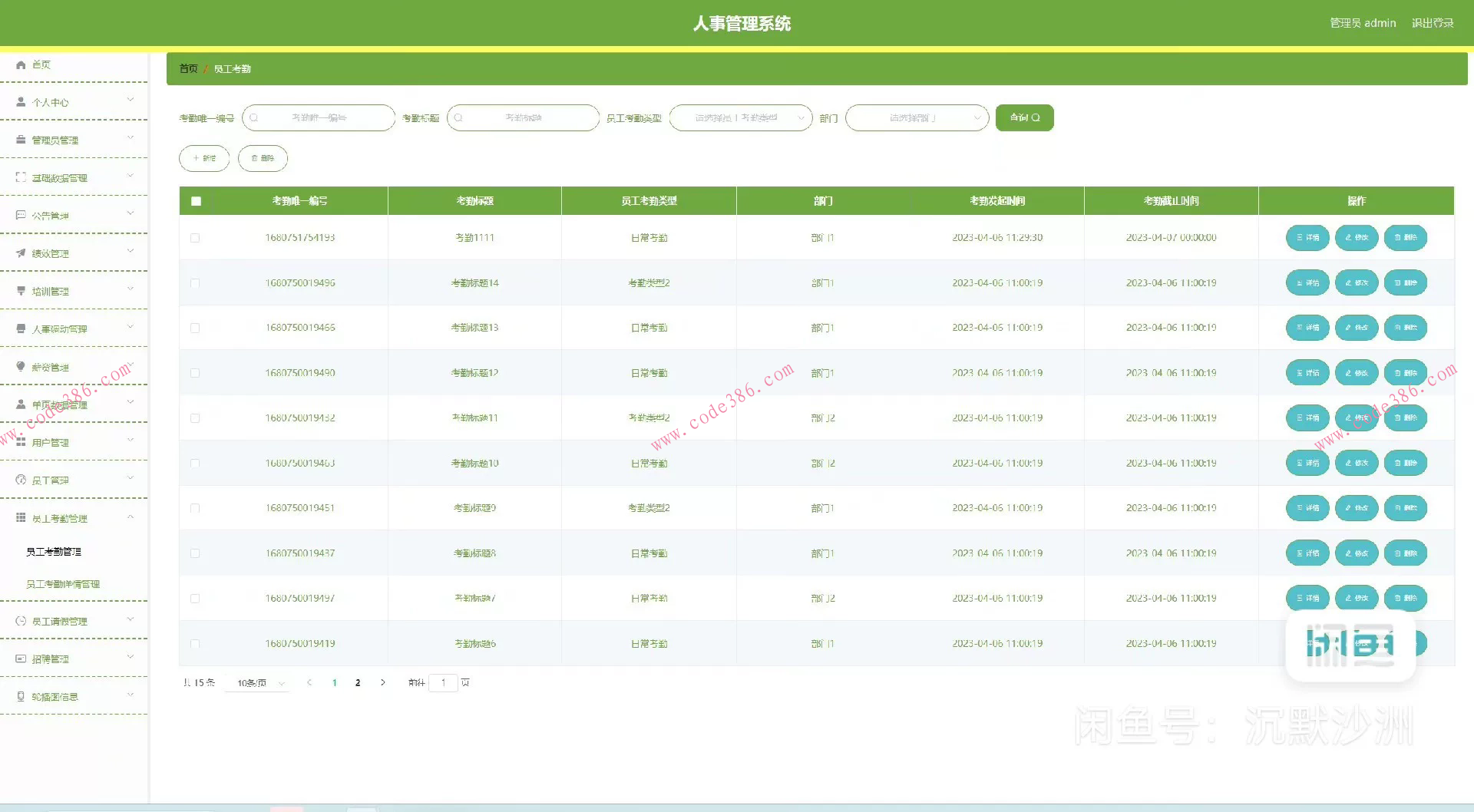The image size is (1474, 812).
Task: Click the 薪资管理 sidebar icon
Action: [21, 367]
